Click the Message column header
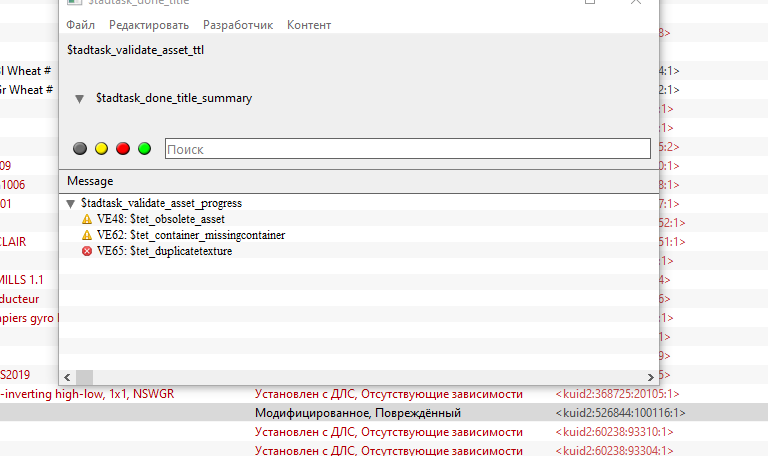The height and width of the screenshot is (456, 768). tap(90, 181)
